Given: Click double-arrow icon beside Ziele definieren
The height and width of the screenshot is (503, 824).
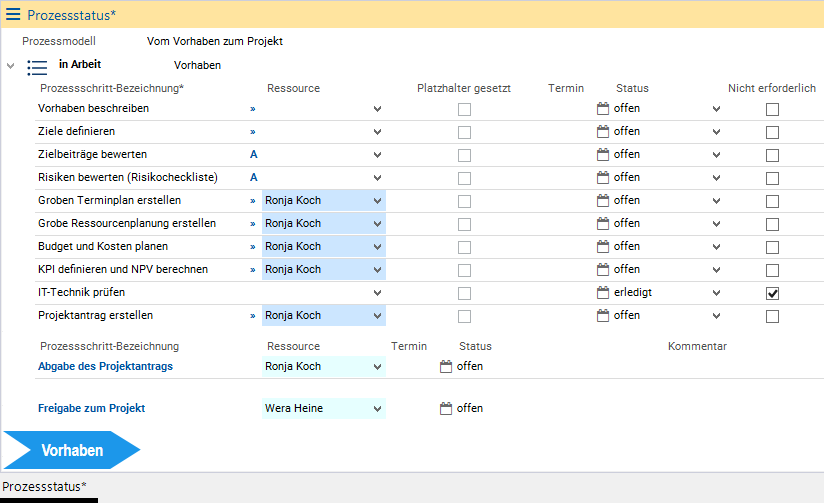Looking at the screenshot, I should click(253, 131).
